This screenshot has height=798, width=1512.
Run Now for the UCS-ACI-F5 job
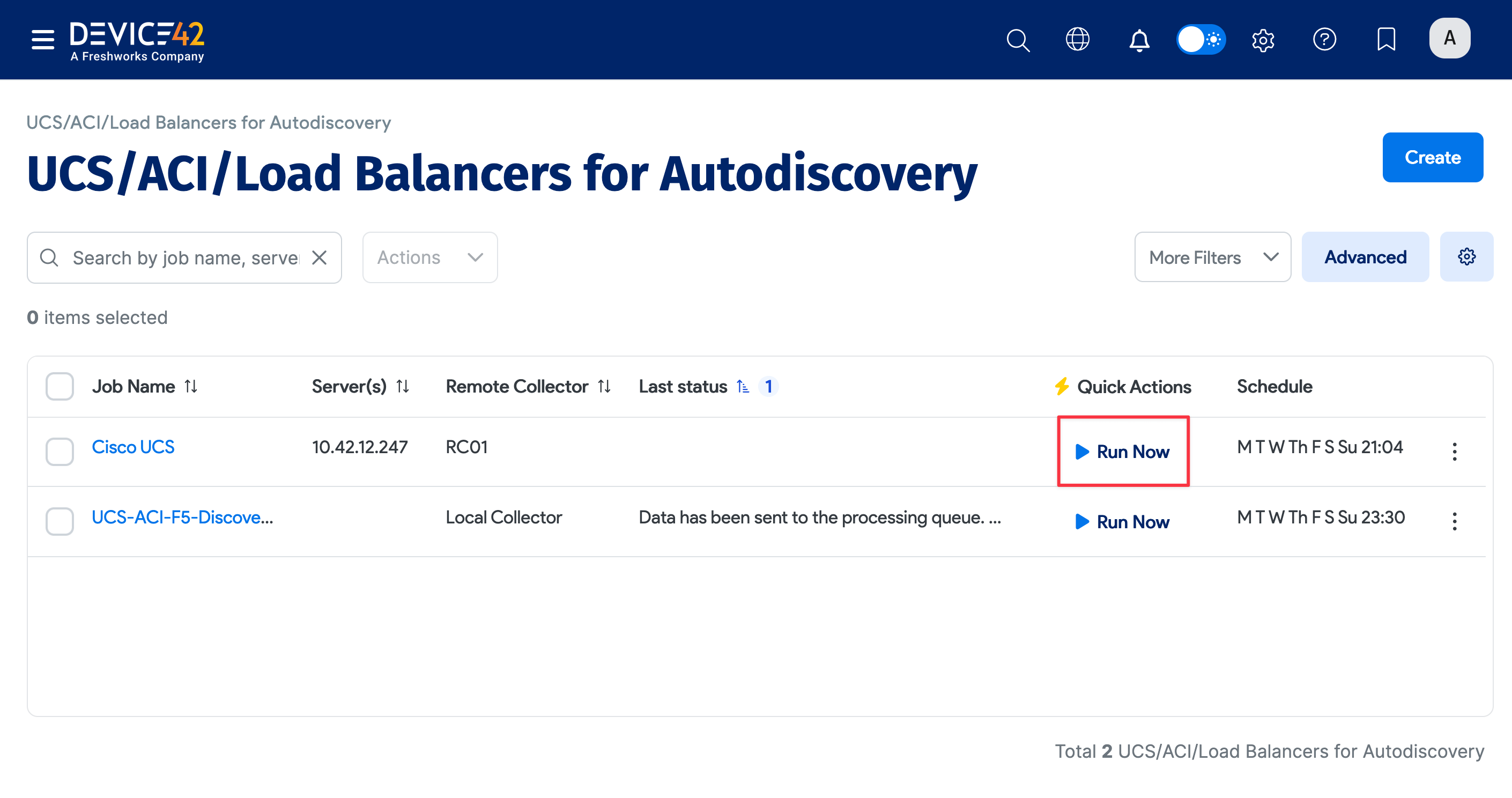pyautogui.click(x=1123, y=521)
